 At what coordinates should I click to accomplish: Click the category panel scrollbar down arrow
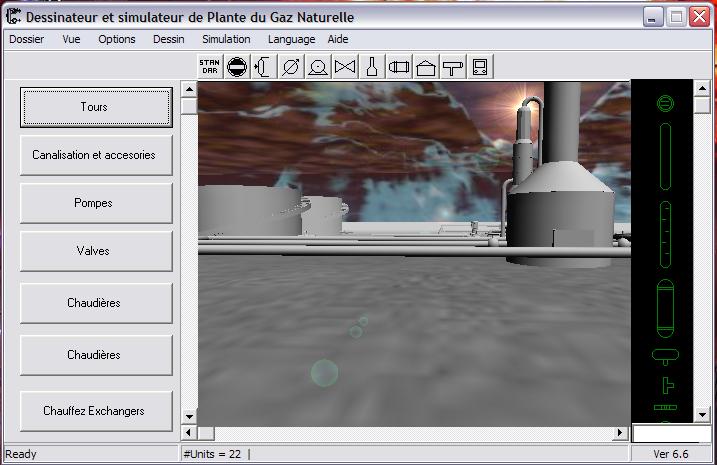[x=189, y=417]
